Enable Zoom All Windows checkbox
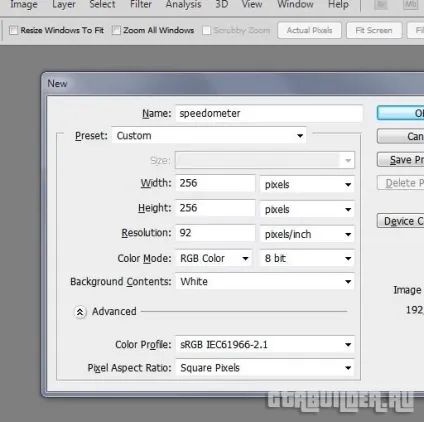424x422 pixels. click(x=116, y=30)
